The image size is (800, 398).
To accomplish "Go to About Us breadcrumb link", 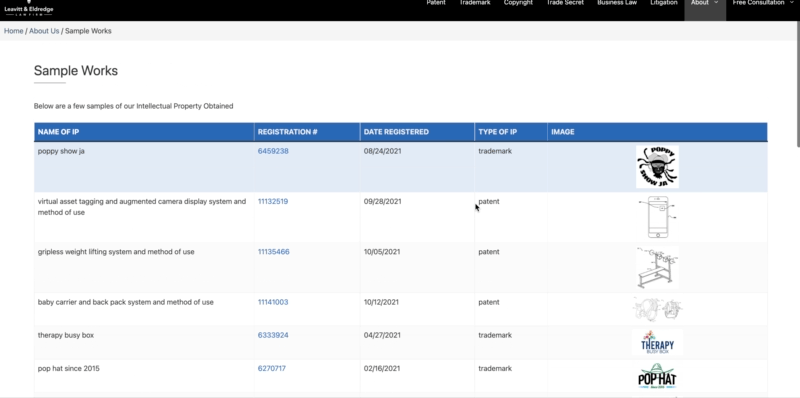I will [44, 31].
